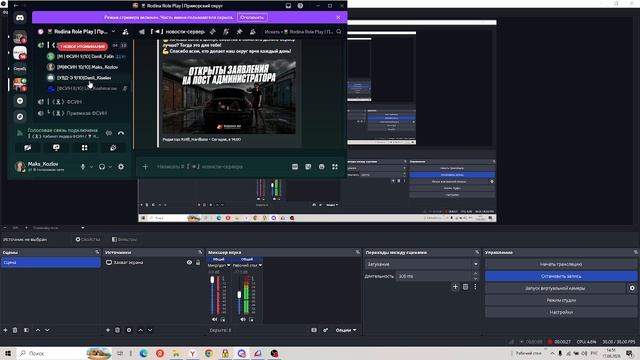
Task: Disconnect from voice with the hang-up icon
Action: pyautogui.click(x=121, y=133)
